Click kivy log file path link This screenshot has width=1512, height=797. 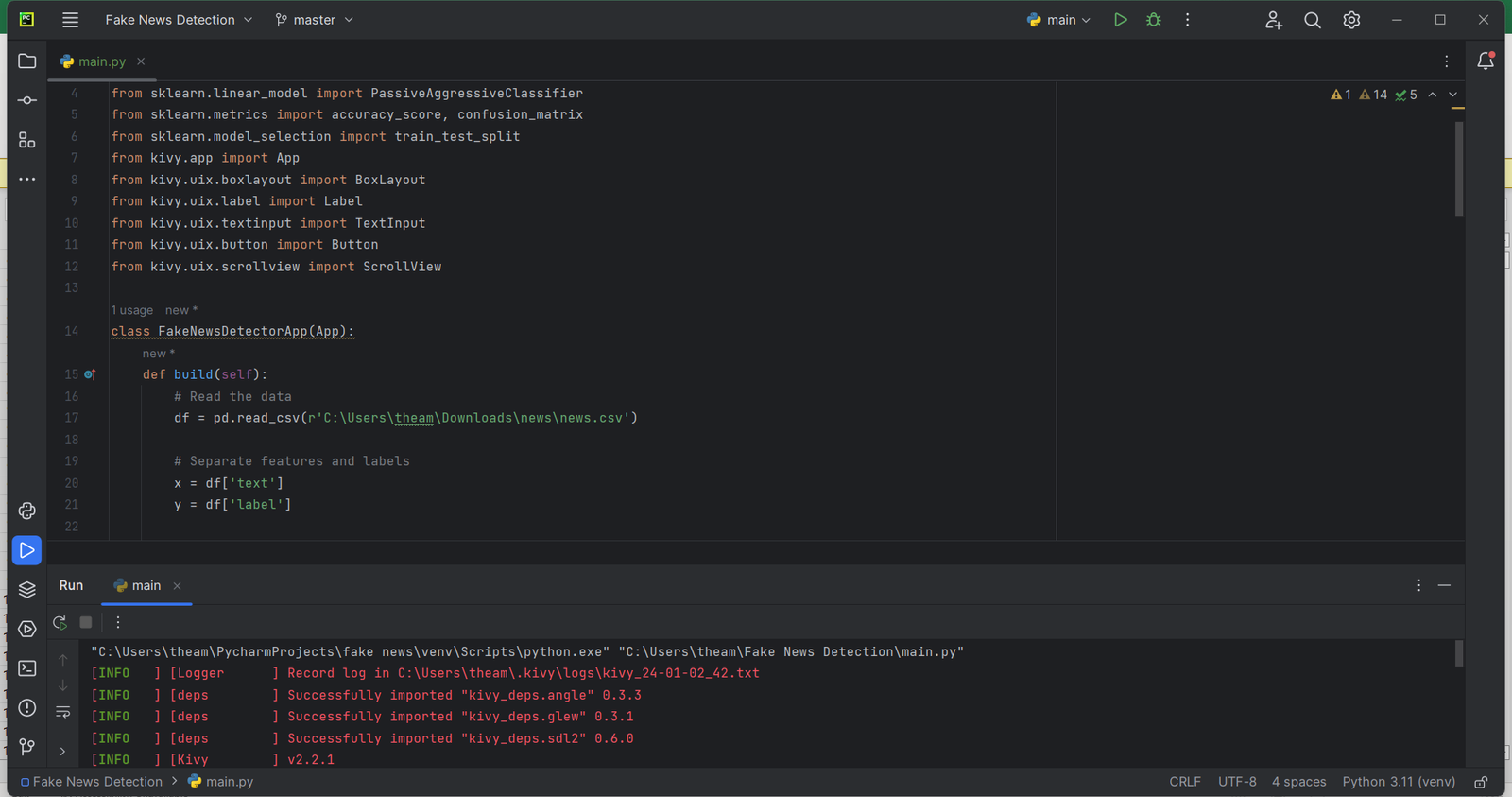(578, 673)
